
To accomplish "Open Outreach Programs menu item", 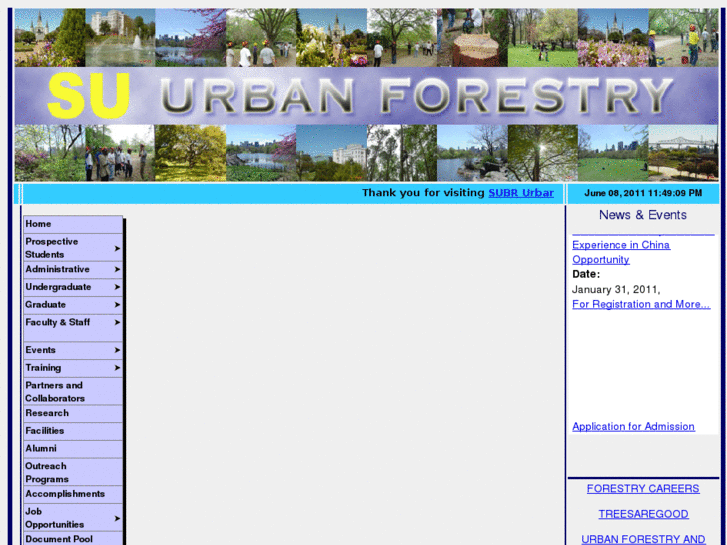I will click(x=73, y=472).
